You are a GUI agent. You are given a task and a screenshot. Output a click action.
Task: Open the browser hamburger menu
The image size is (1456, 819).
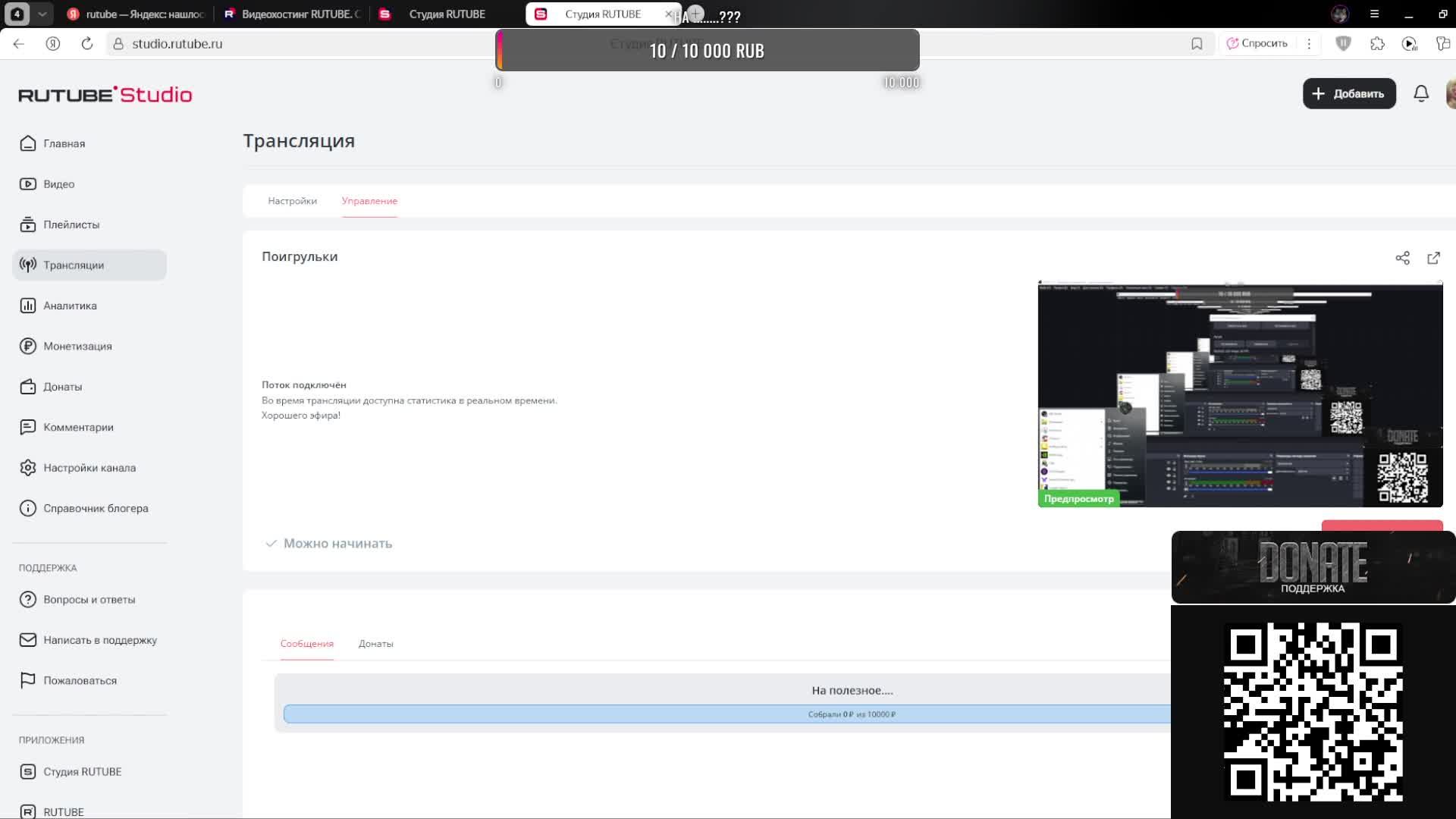[x=1374, y=14]
